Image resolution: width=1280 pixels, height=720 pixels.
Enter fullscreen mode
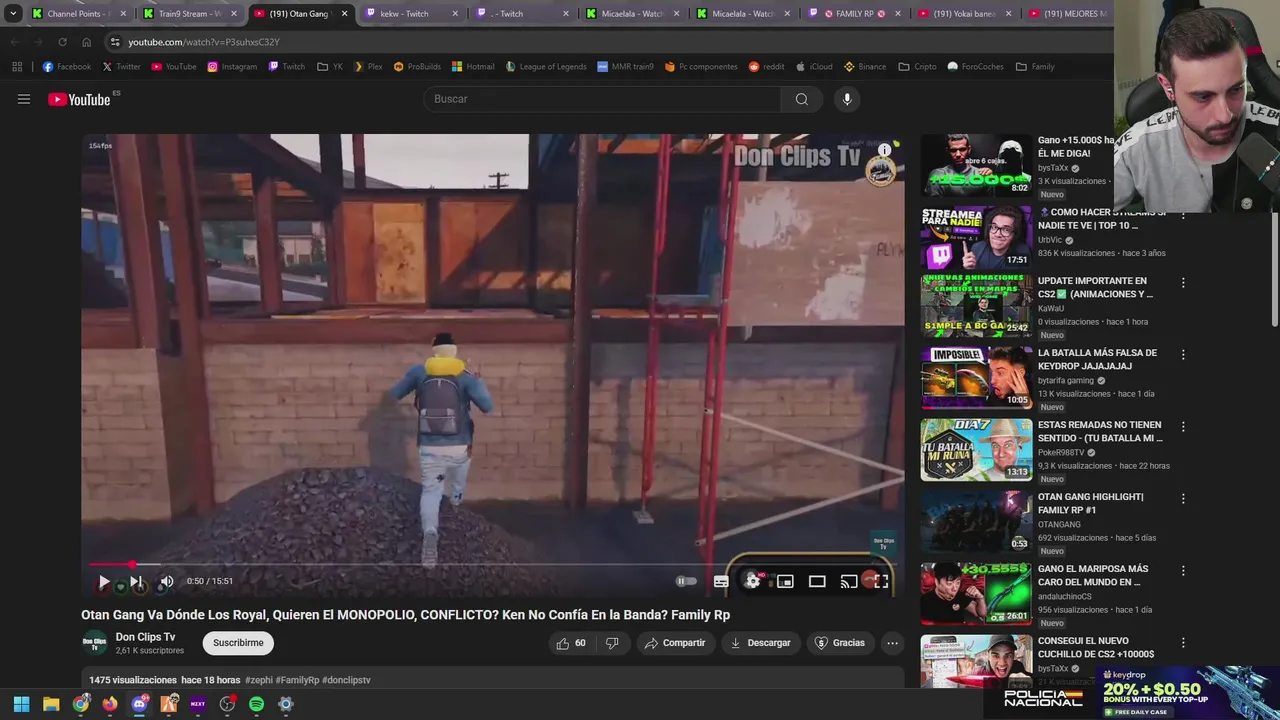881,581
